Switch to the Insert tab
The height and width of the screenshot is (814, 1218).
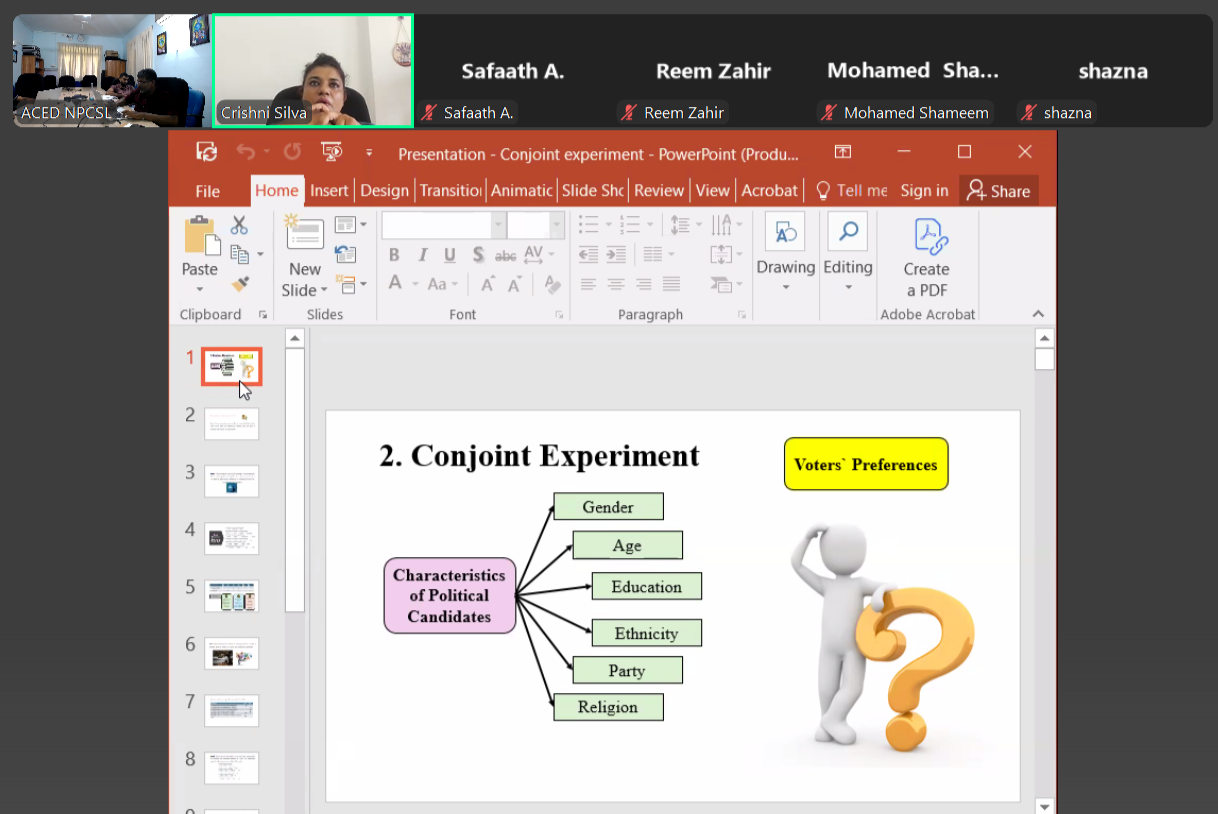[329, 191]
